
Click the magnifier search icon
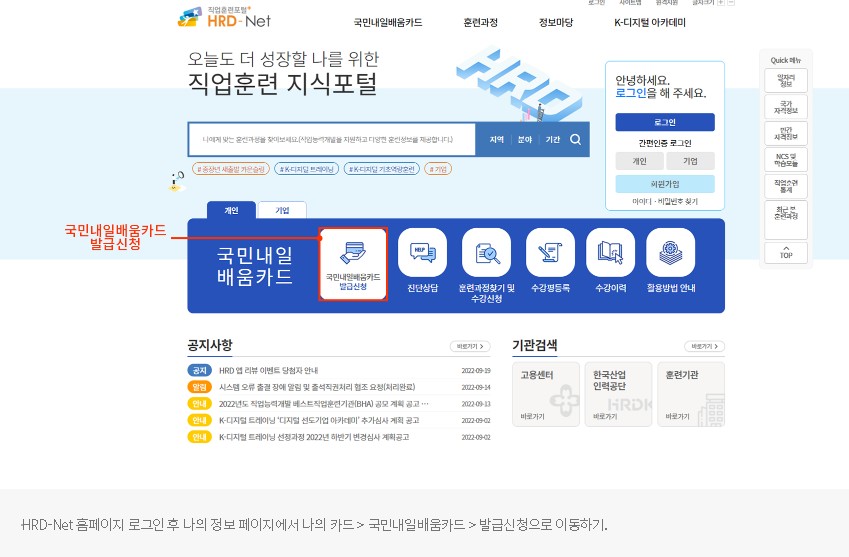(x=575, y=140)
